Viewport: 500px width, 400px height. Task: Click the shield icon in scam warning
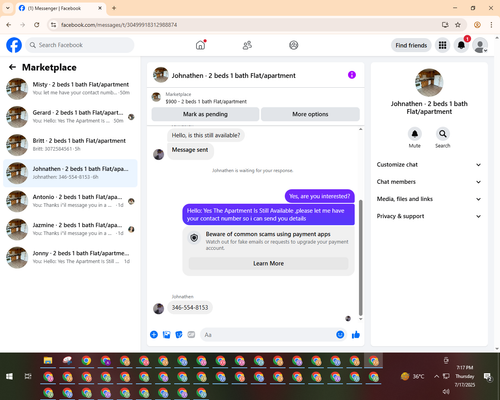coord(194,238)
